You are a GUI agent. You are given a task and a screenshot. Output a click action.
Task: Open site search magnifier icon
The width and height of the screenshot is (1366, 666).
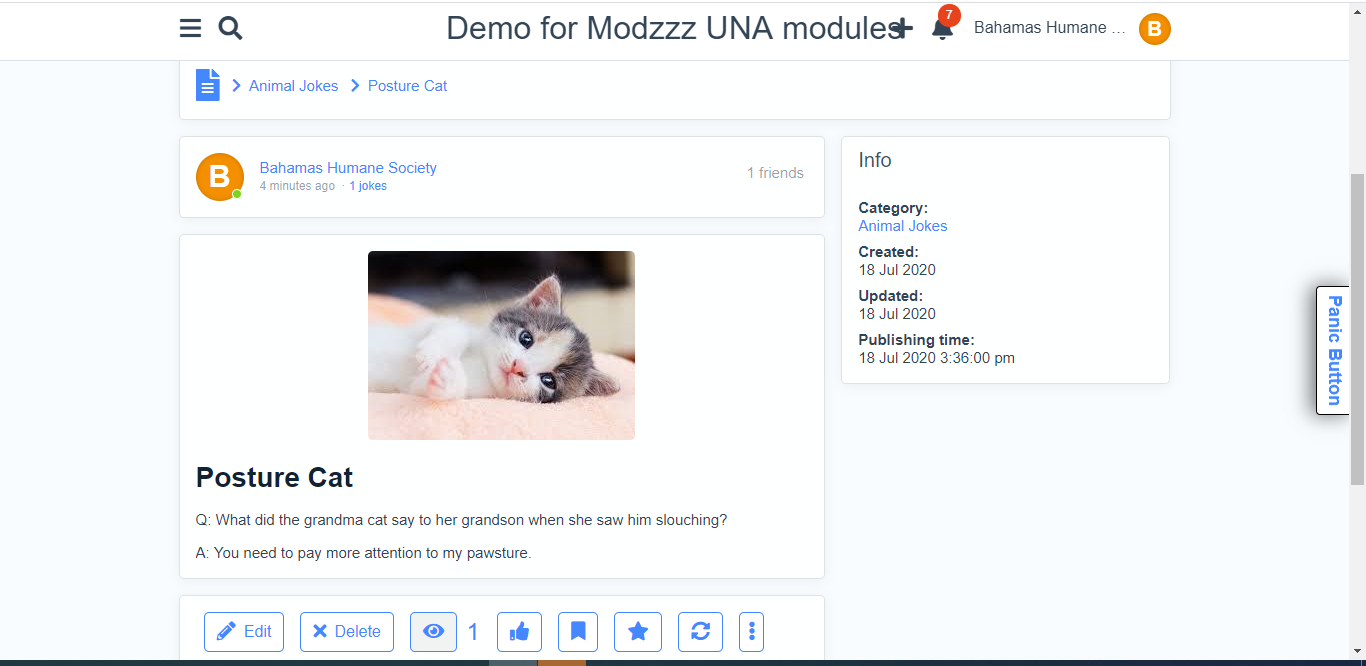point(231,28)
